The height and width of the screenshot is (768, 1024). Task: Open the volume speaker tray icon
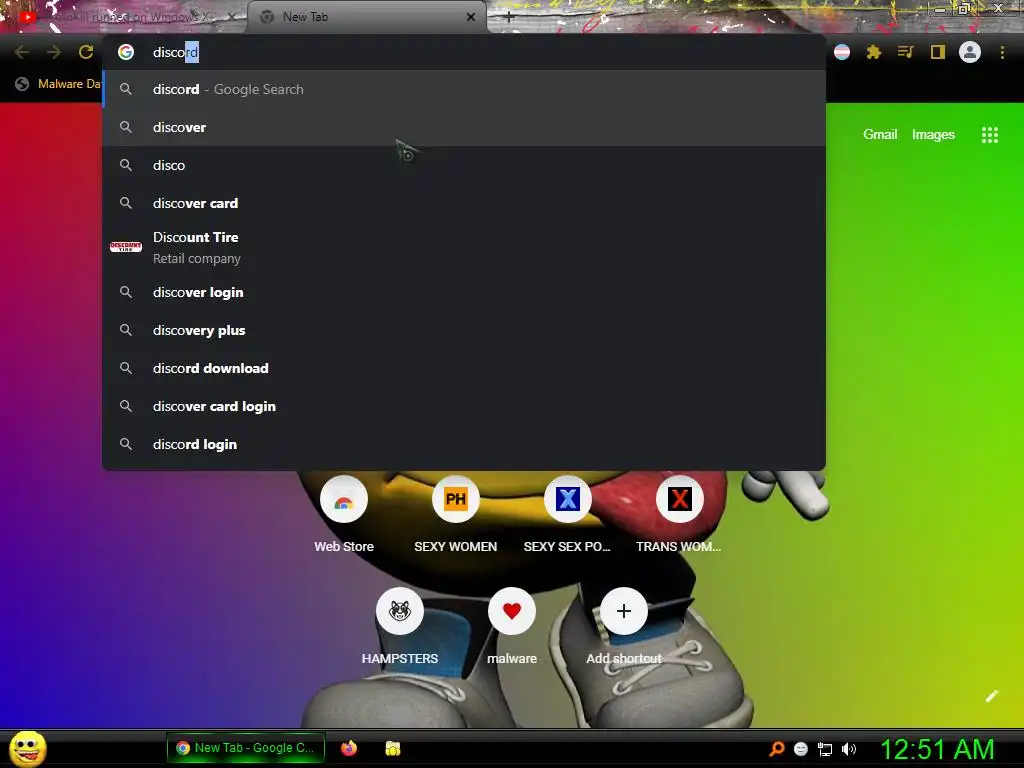(848, 749)
